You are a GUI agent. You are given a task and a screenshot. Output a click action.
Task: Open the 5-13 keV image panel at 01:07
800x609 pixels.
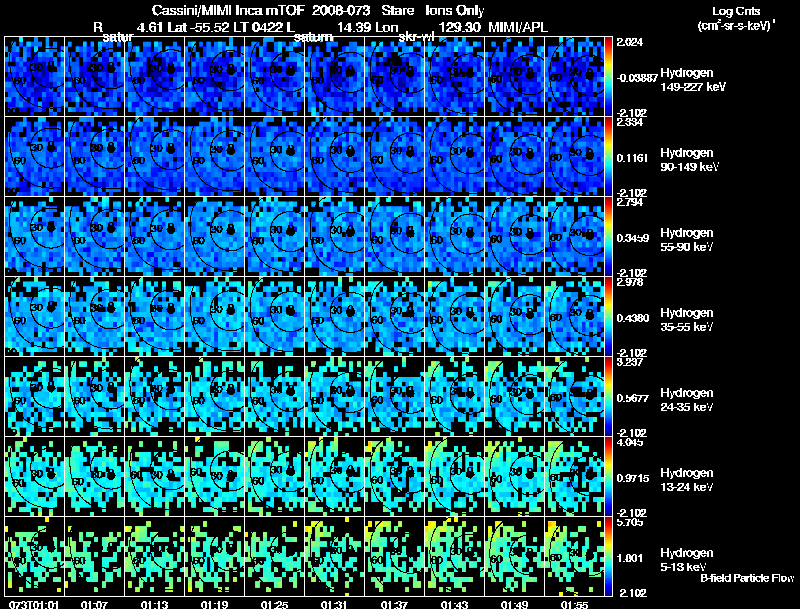click(94, 556)
